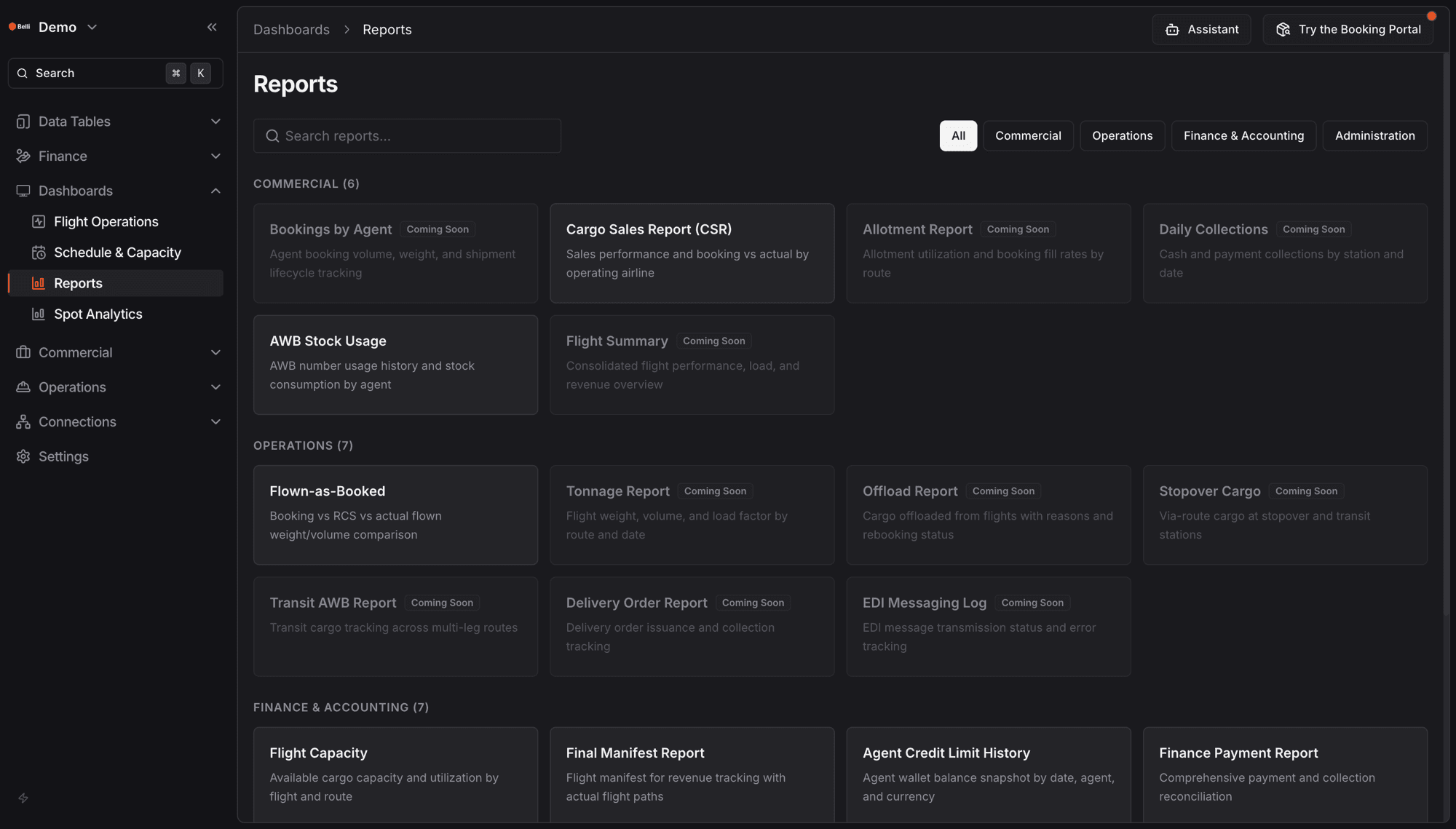Expand the Operations section chevron
Viewport: 1456px width, 829px height.
(x=215, y=387)
